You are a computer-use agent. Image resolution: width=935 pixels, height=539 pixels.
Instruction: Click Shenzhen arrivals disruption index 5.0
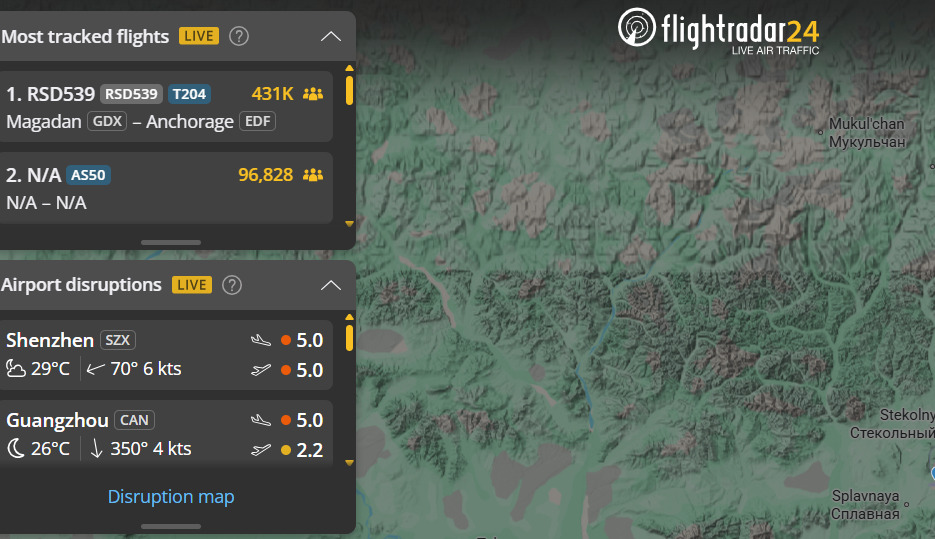(309, 340)
